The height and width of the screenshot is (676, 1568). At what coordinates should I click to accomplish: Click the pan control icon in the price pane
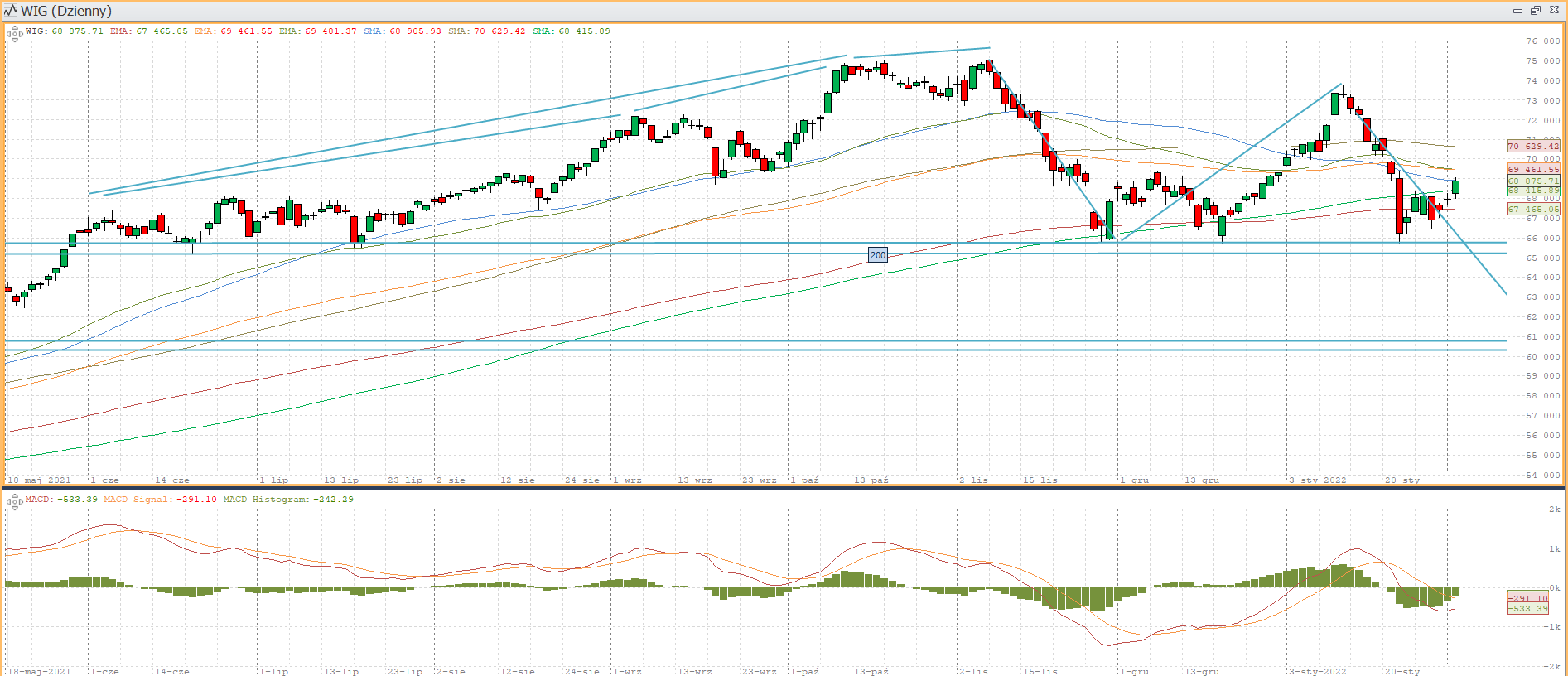[x=14, y=34]
